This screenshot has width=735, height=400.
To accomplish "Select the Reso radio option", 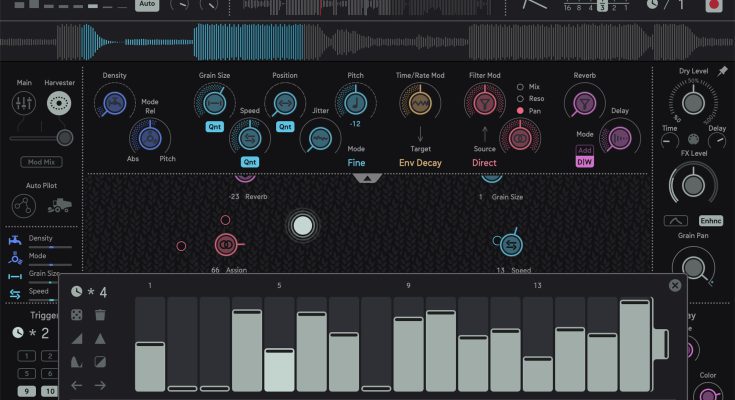I will 521,99.
